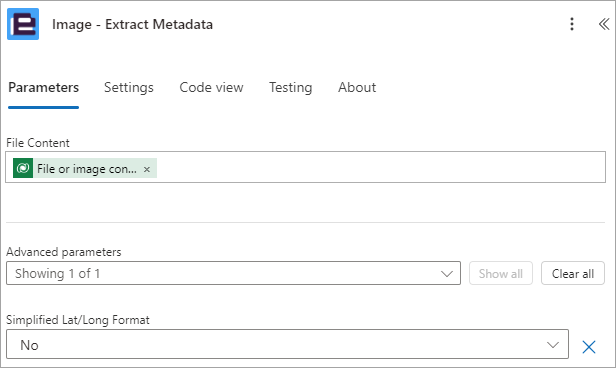The width and height of the screenshot is (616, 368).
Task: Open Simplified Lat/Long Format dropdown showing No
Action: (x=287, y=344)
